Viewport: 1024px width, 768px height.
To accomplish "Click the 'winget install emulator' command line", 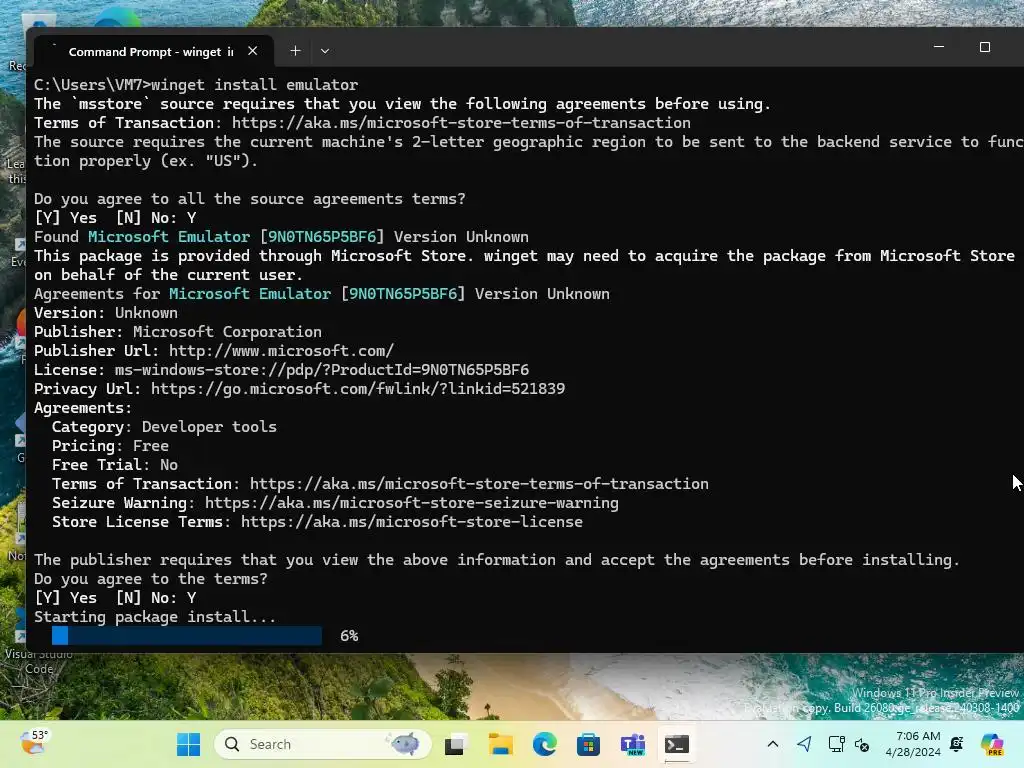I will [x=254, y=85].
